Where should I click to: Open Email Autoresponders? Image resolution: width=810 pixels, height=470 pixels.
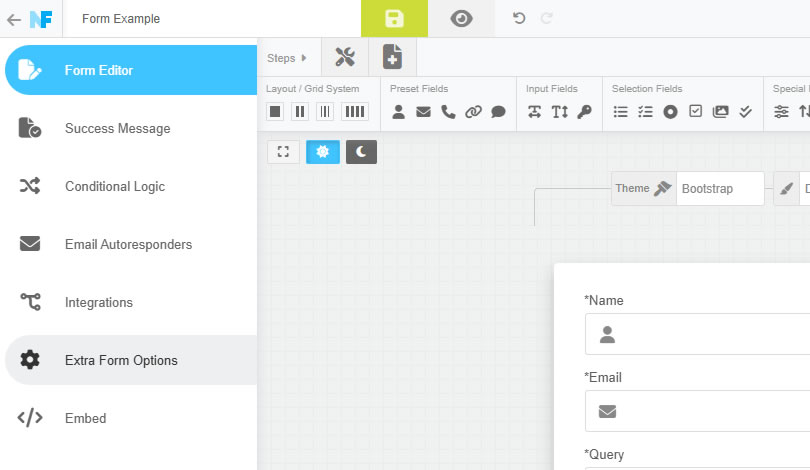tap(131, 244)
